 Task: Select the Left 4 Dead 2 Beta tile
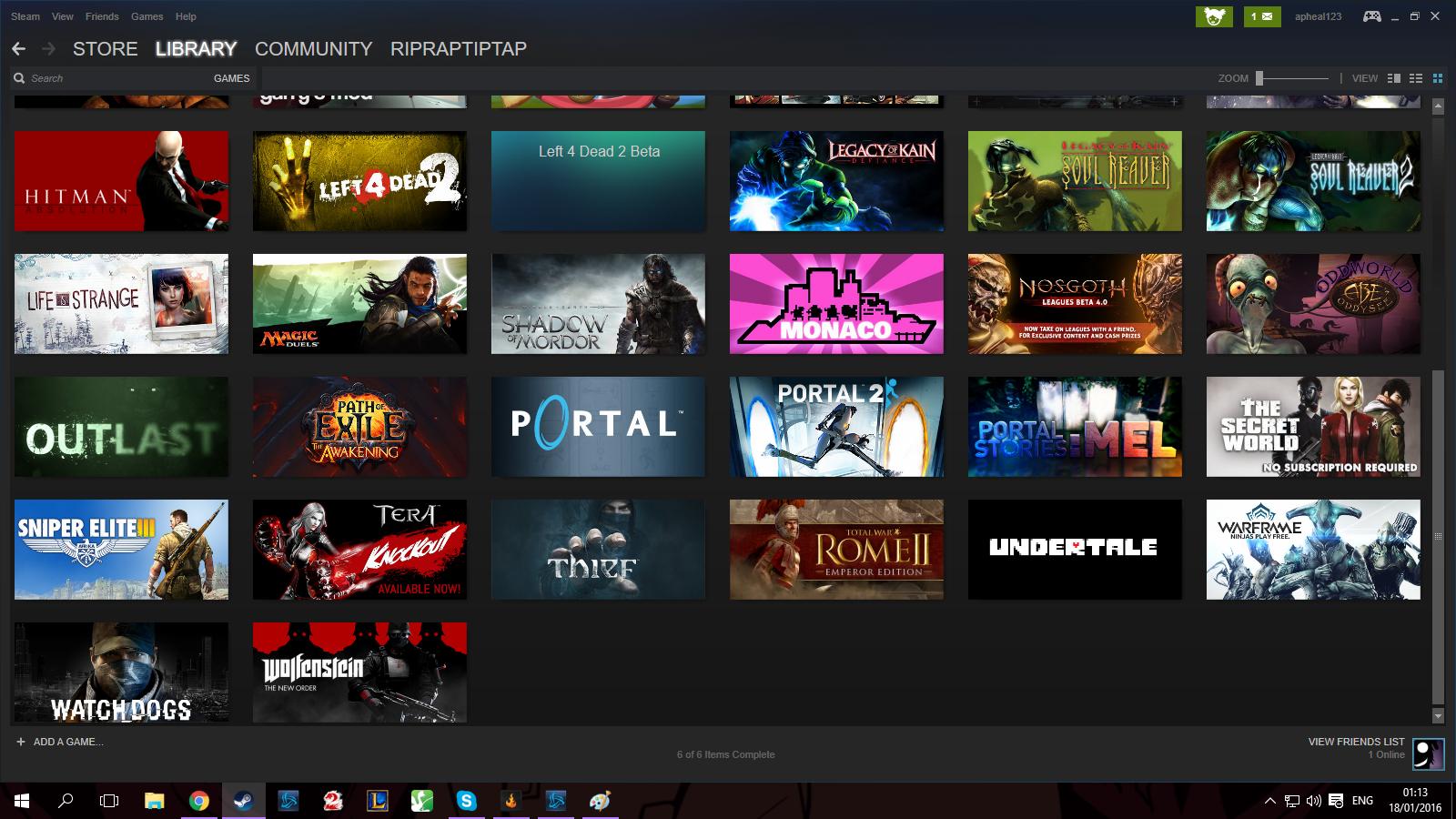pyautogui.click(x=598, y=181)
